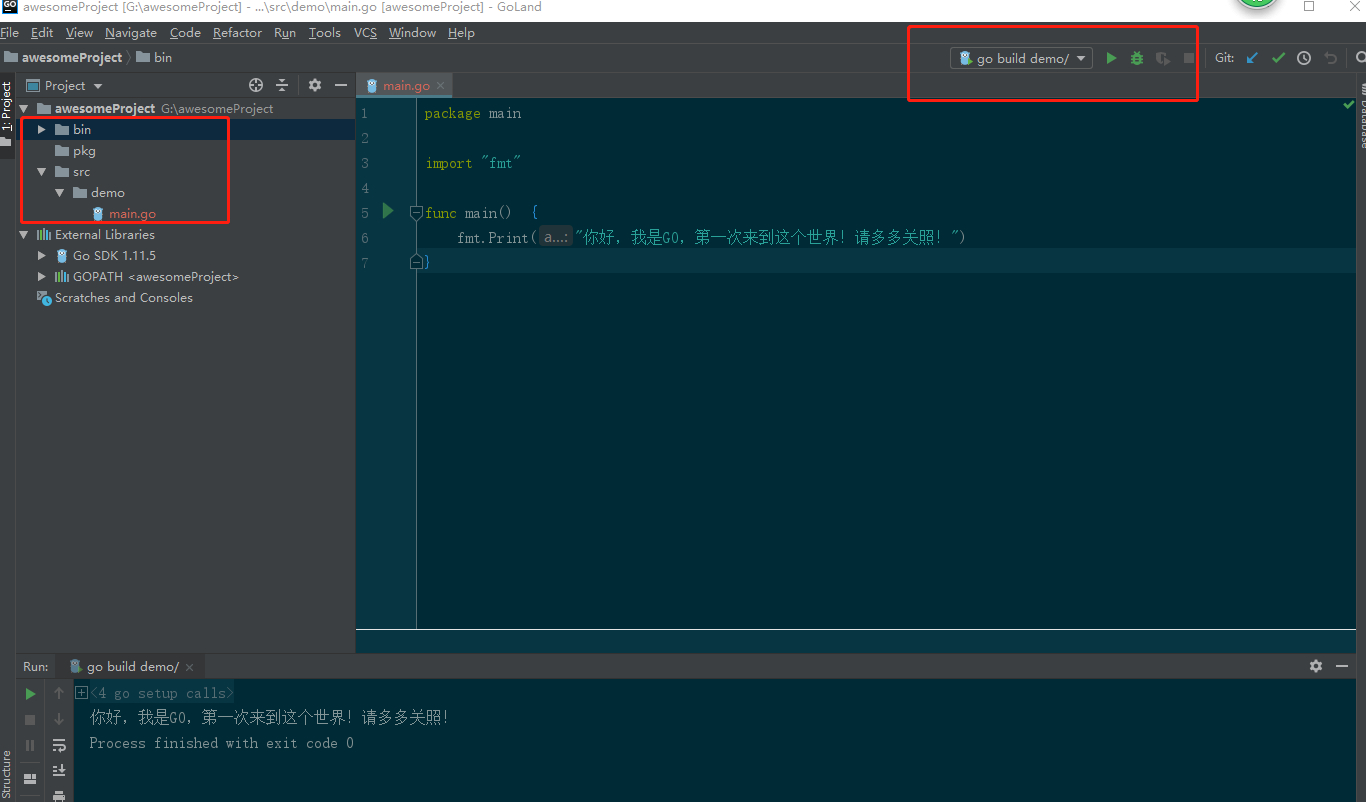Run the go build demo configuration

pyautogui.click(x=1111, y=58)
